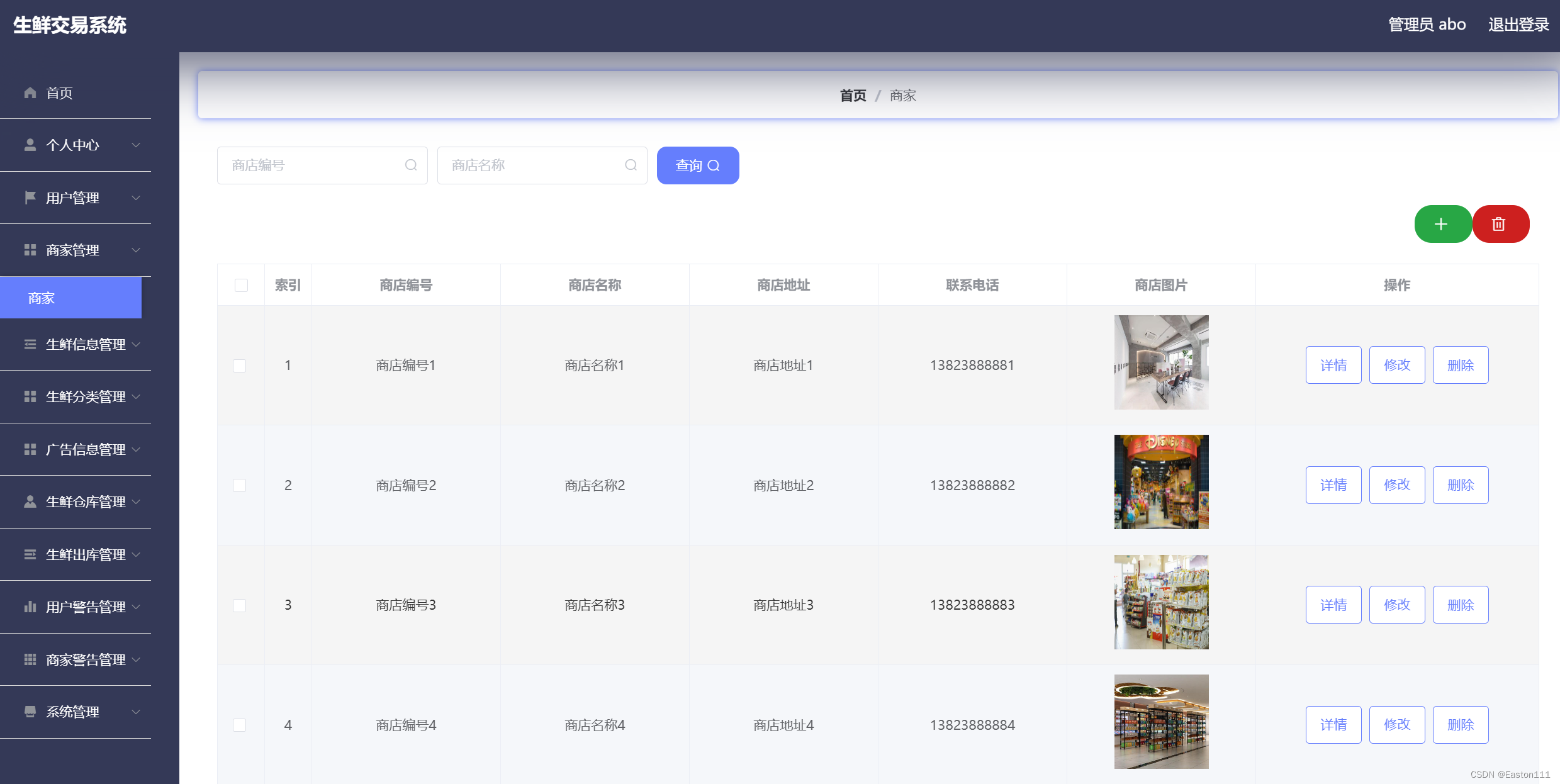Collapse the 商家管理 menu chevron
Image resolution: width=1560 pixels, height=784 pixels.
[136, 250]
